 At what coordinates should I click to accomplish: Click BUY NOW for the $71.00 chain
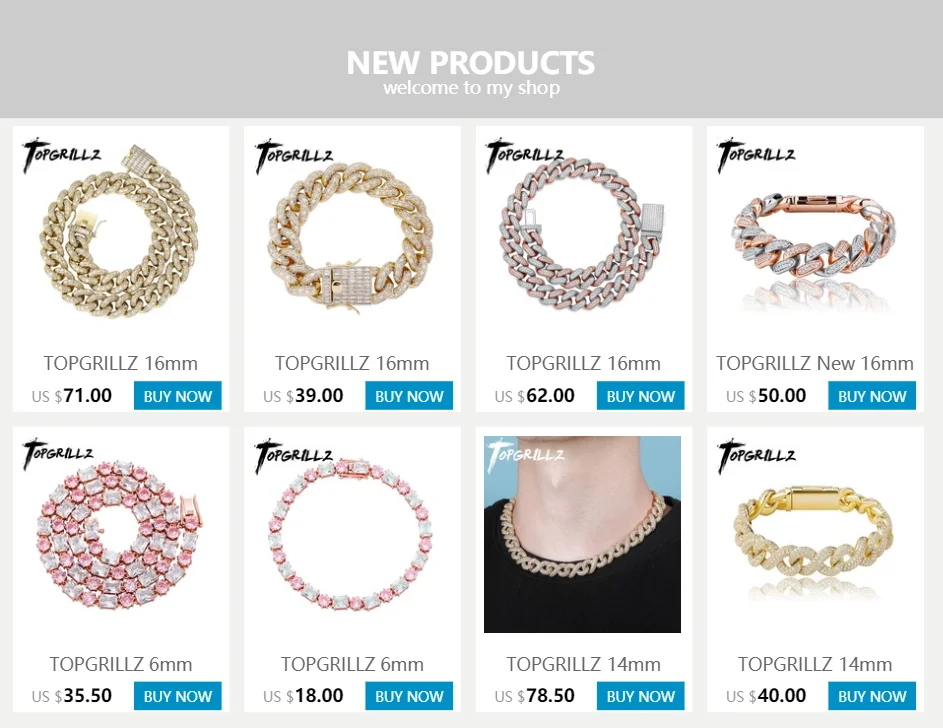click(x=177, y=396)
